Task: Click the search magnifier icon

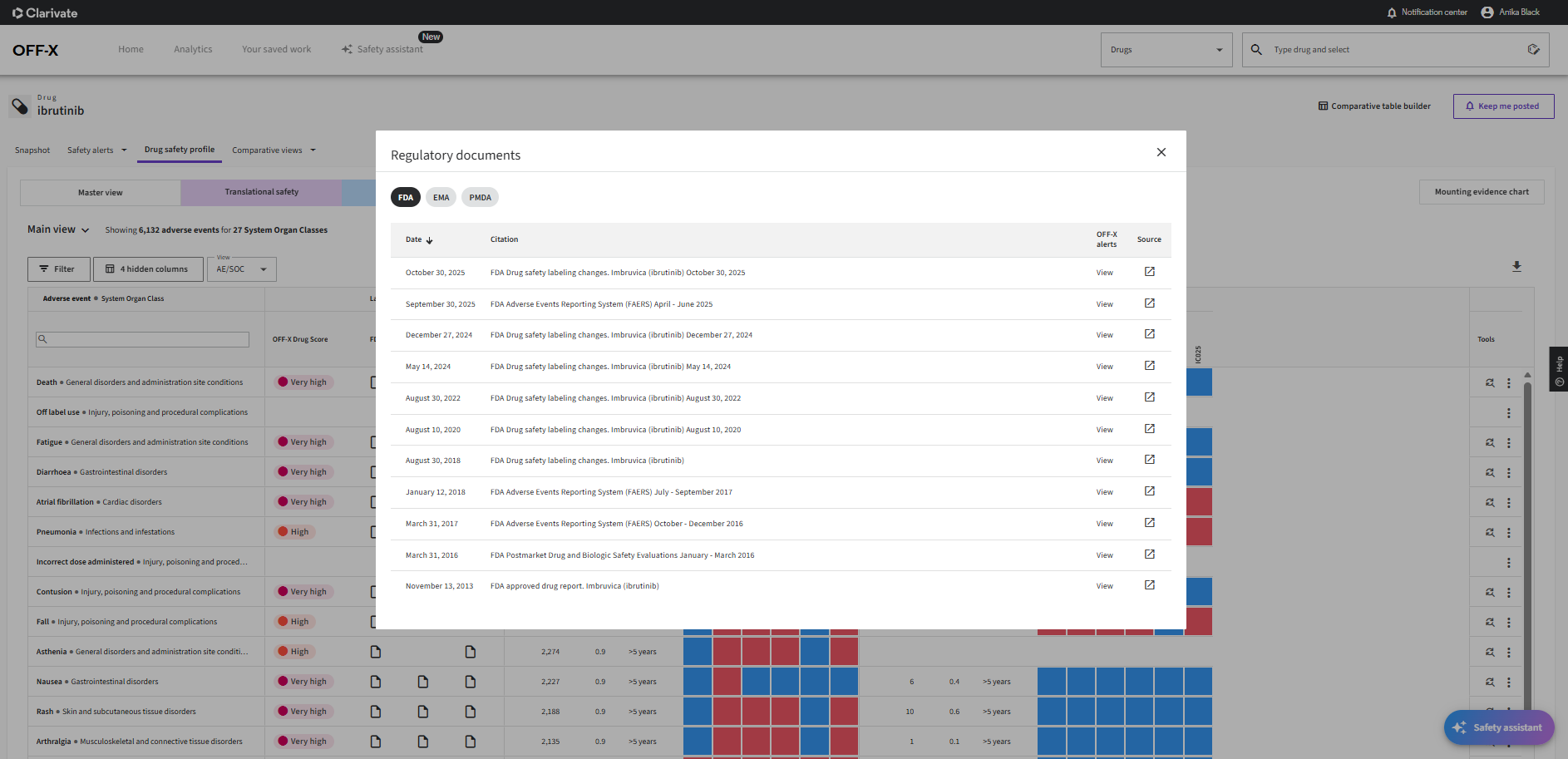Action: point(1256,50)
